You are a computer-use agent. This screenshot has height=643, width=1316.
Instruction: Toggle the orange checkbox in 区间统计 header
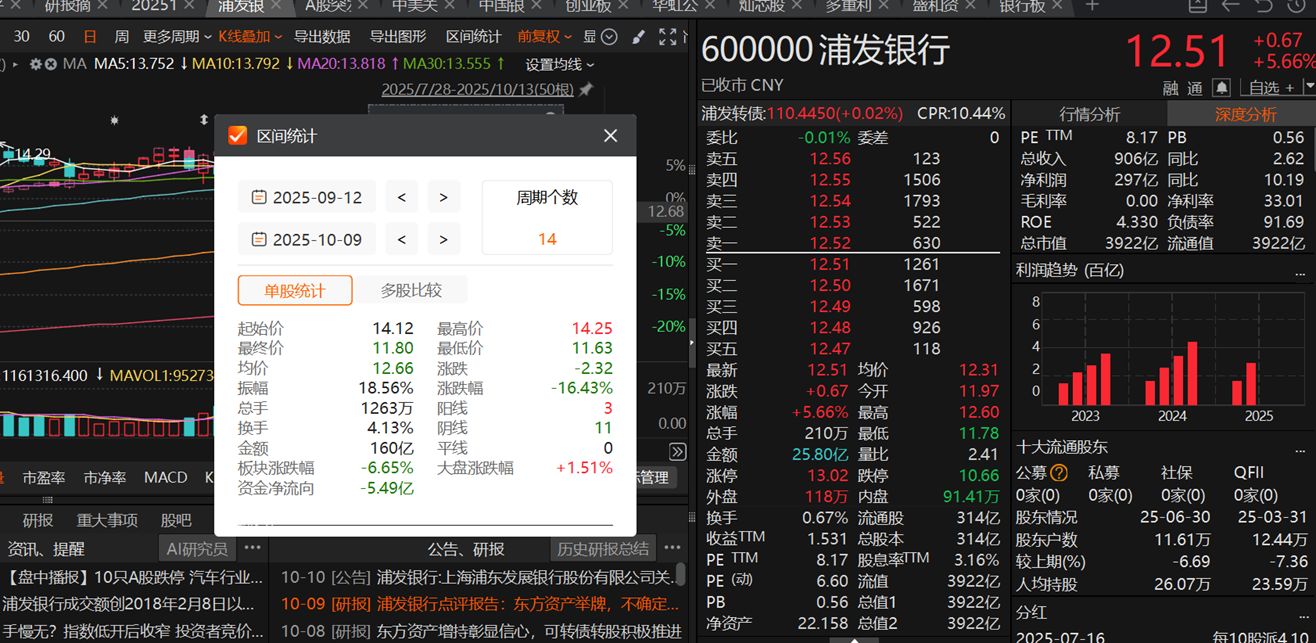tap(237, 136)
